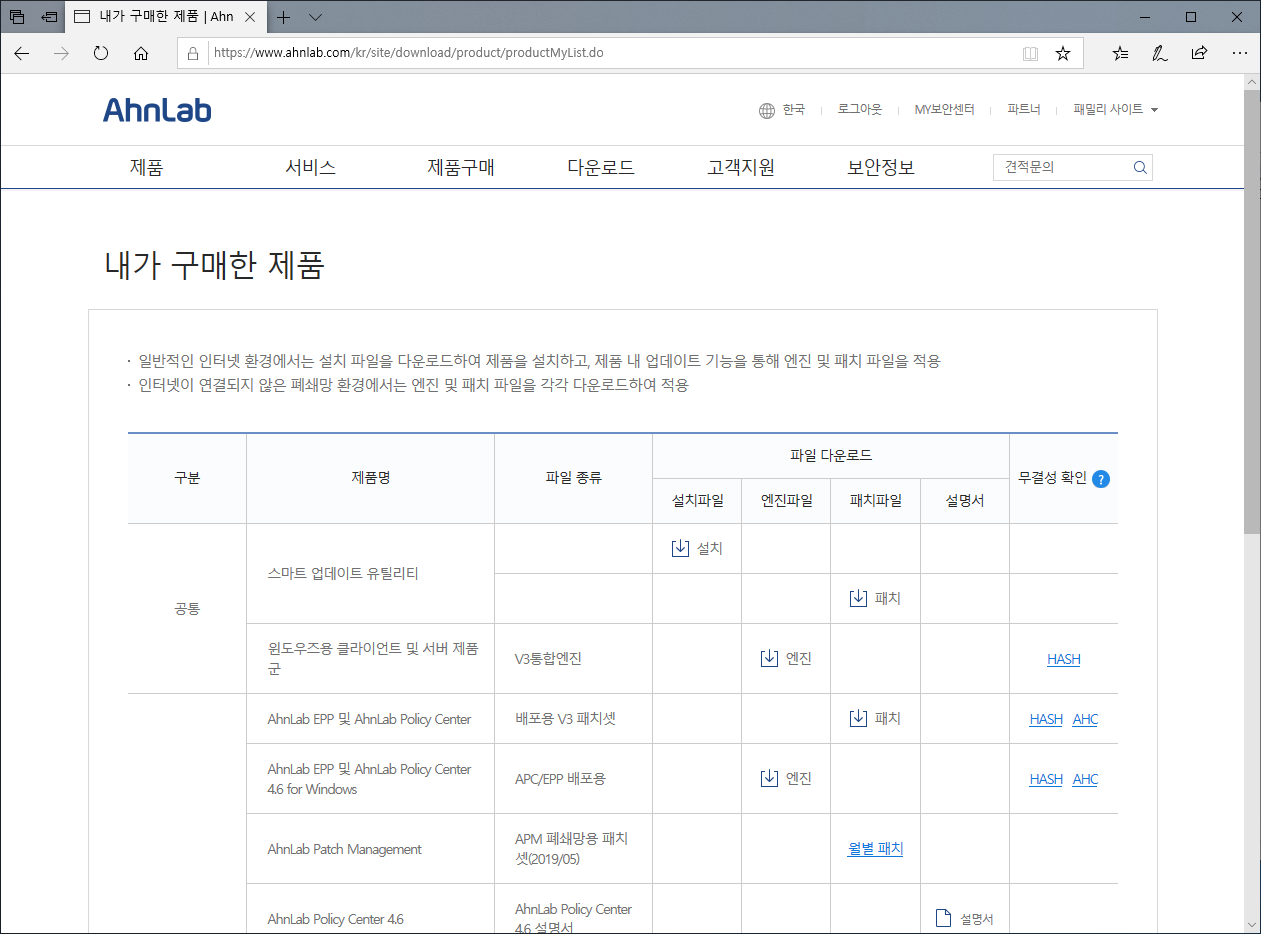Download 설치 file for 스마트 업데이트 유틸리티

697,548
